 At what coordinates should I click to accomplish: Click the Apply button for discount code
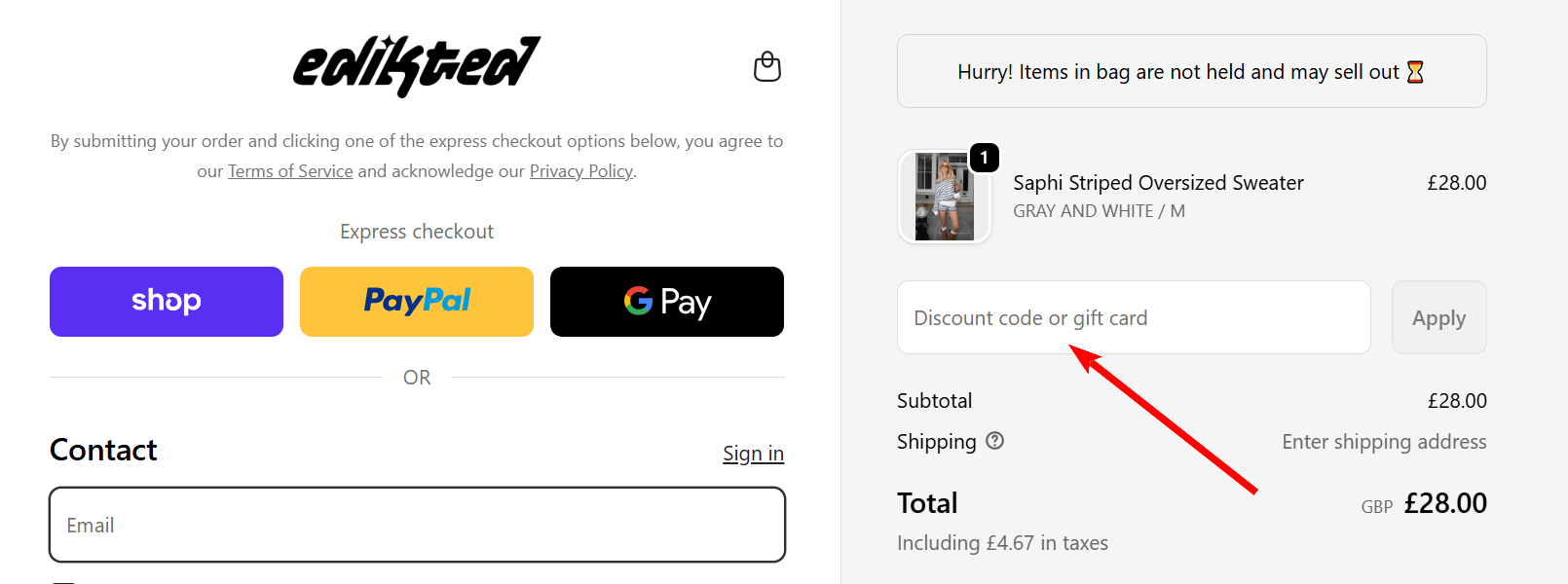click(1438, 317)
